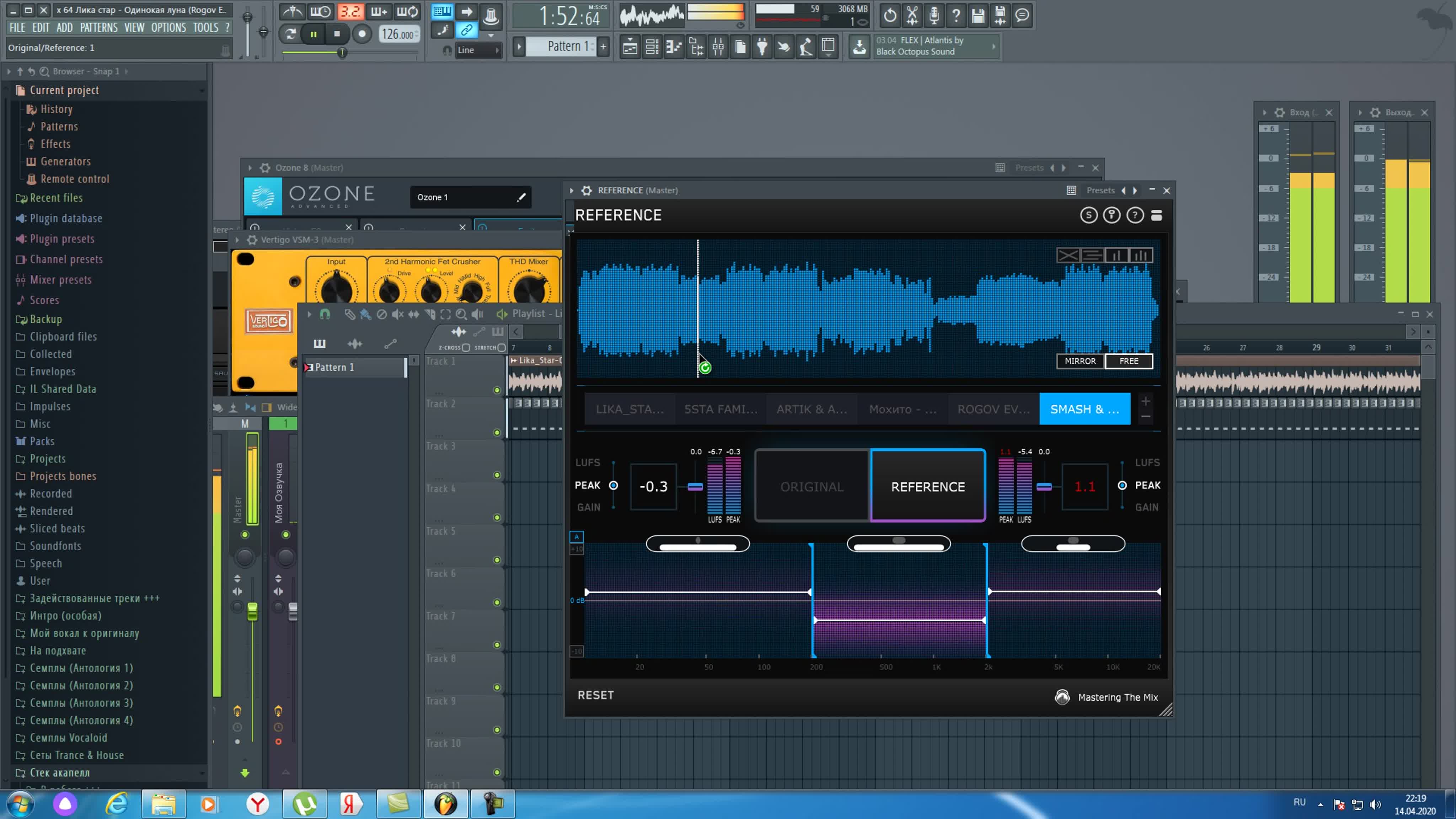The image size is (1456, 819).
Task: Toggle the MIRROR mode button
Action: 1080,361
